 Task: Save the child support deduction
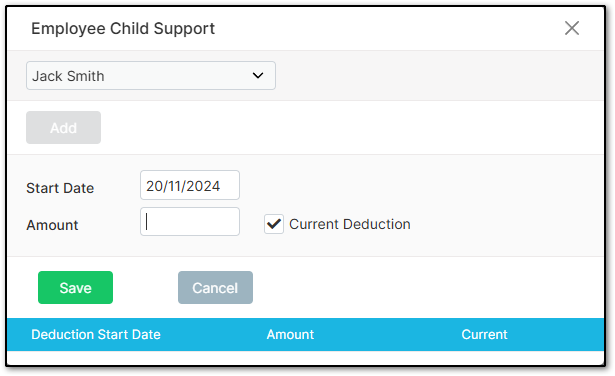click(75, 287)
